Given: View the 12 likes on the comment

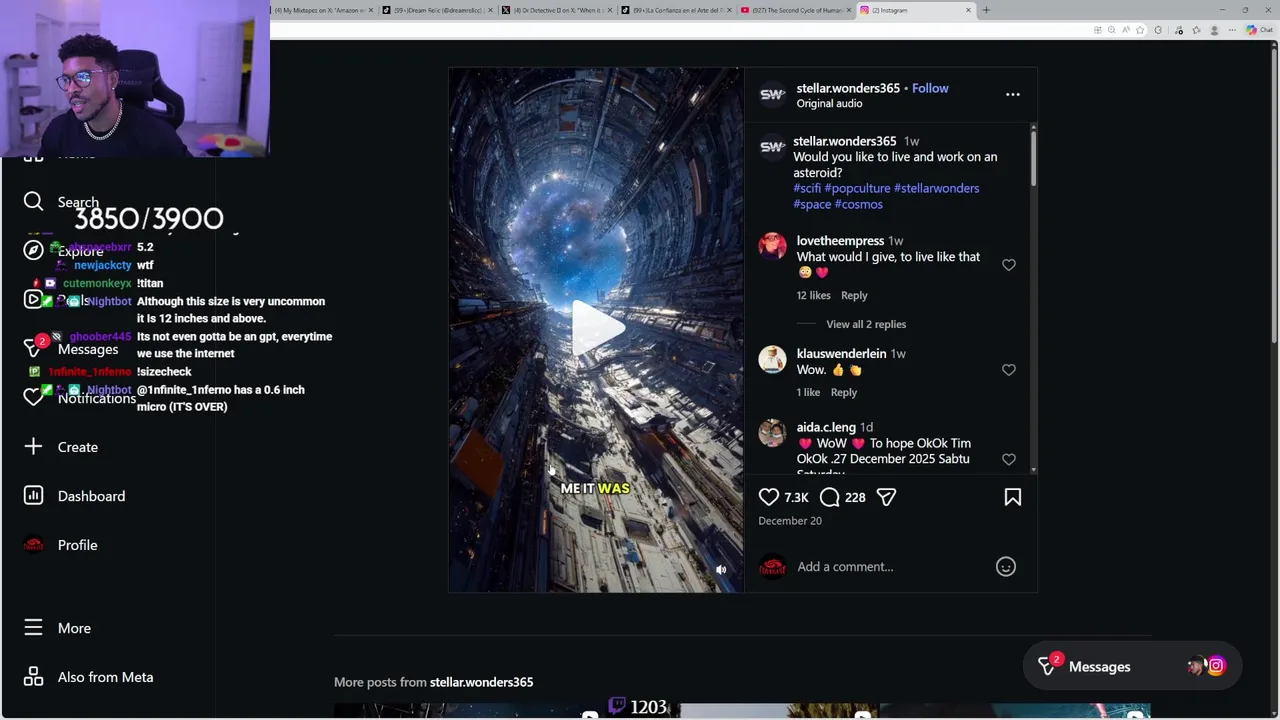Looking at the screenshot, I should (813, 295).
